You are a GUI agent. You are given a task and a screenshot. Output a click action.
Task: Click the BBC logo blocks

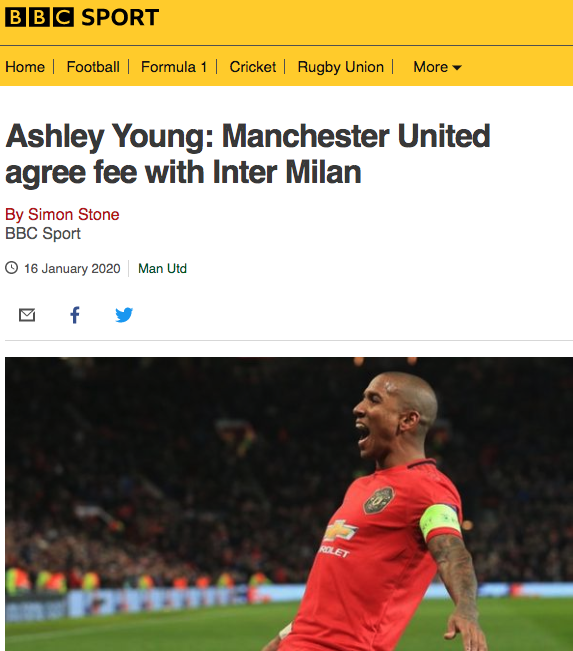39,17
